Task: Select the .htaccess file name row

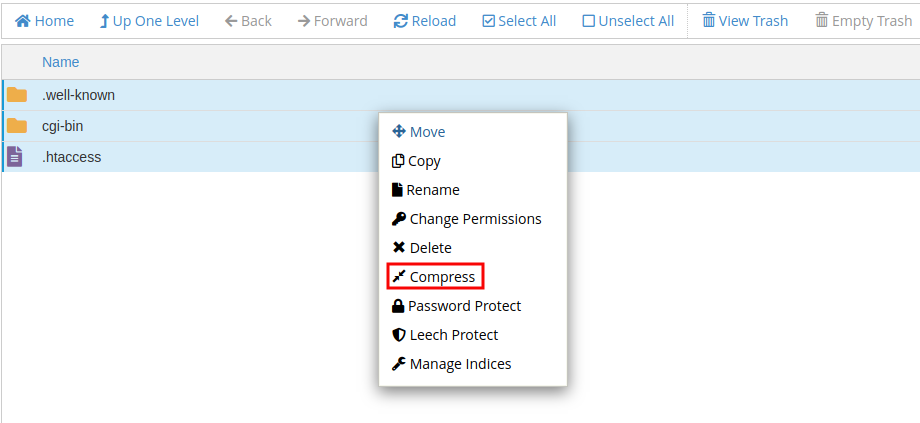Action: [x=461, y=157]
